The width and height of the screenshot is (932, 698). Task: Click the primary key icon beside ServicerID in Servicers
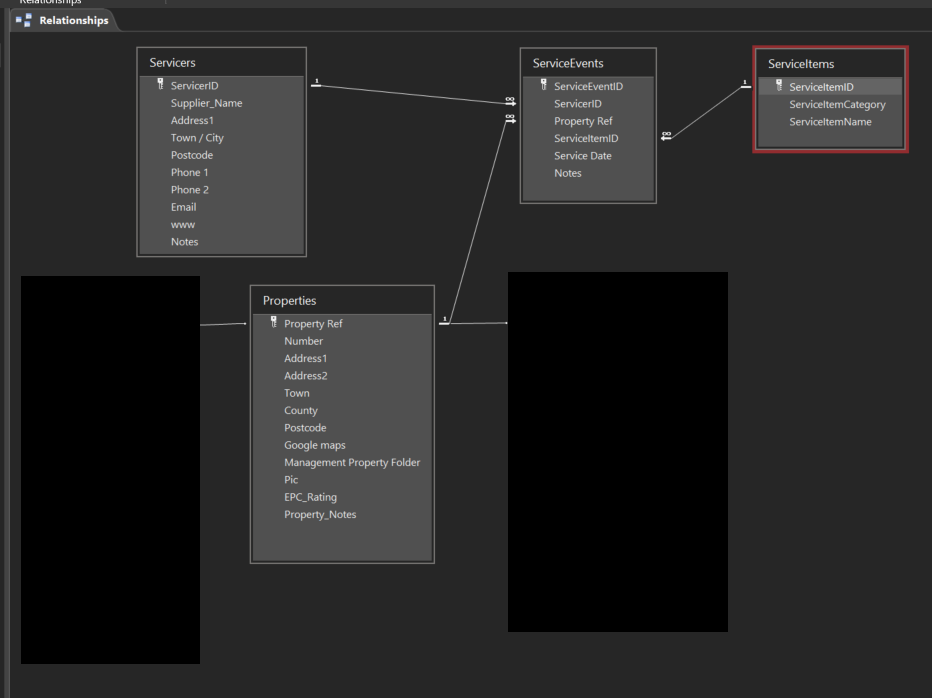tap(160, 85)
